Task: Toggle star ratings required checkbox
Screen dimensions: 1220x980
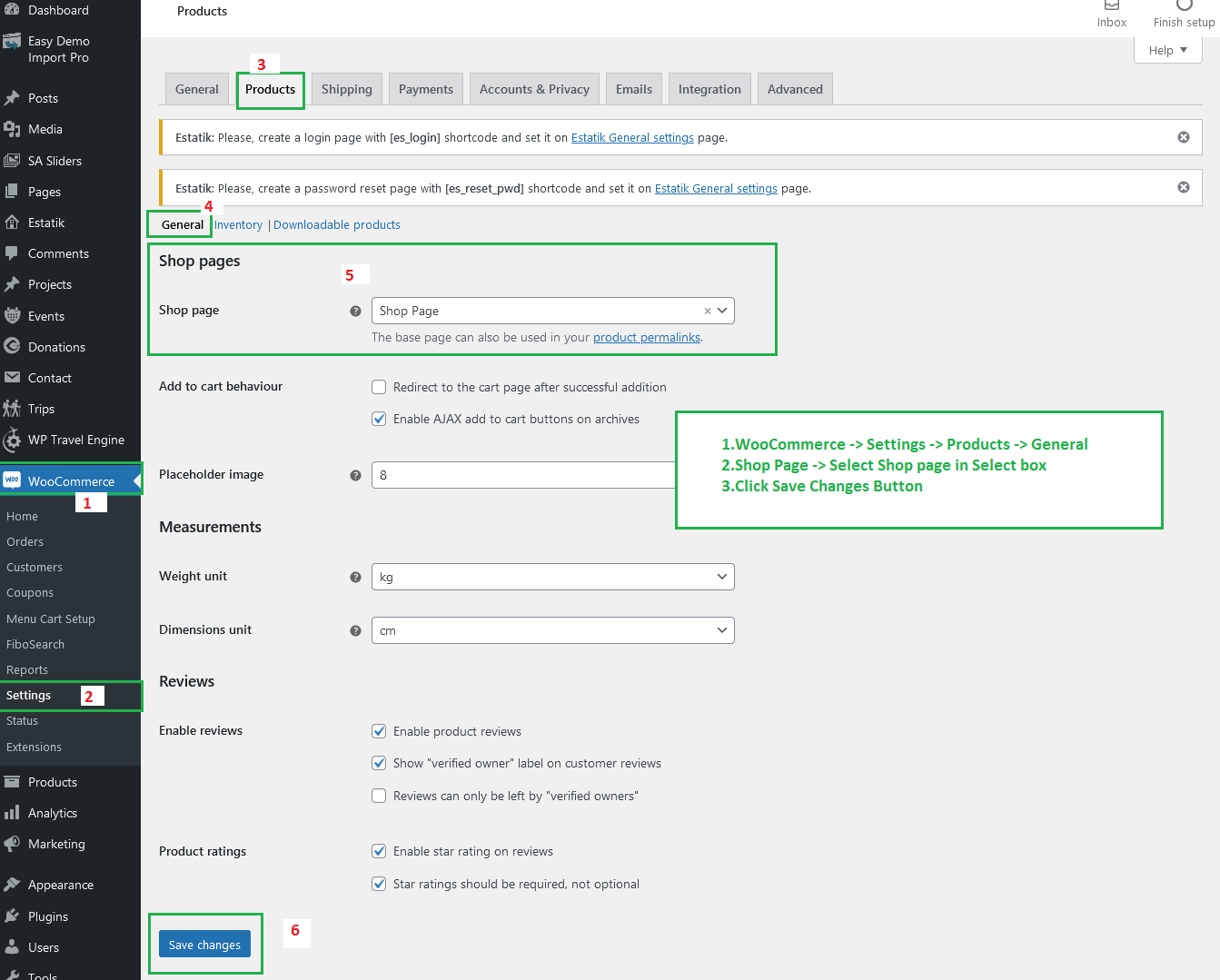Action: (379, 884)
